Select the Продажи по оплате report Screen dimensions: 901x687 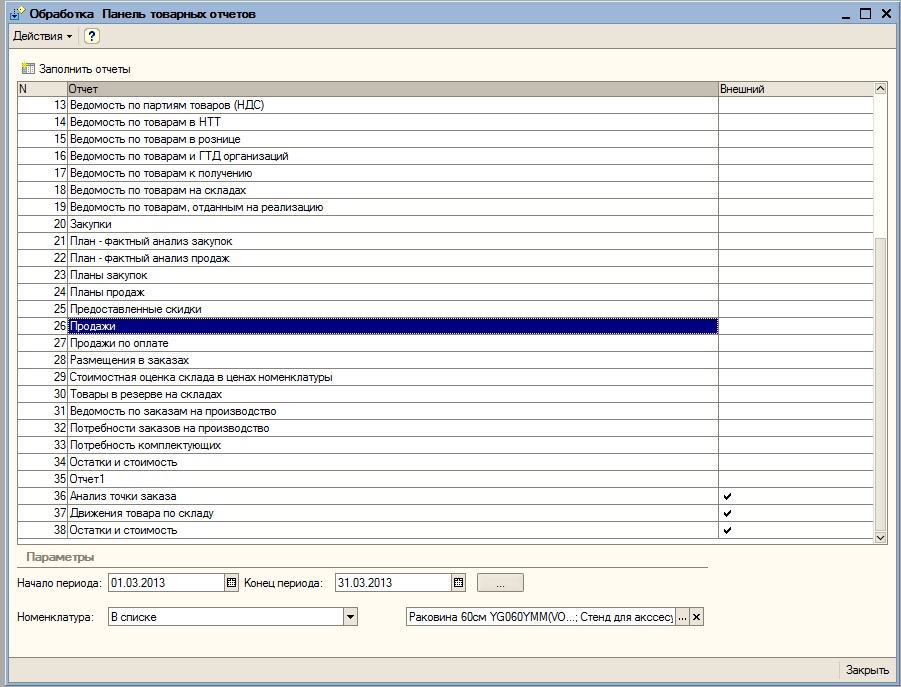coord(393,343)
